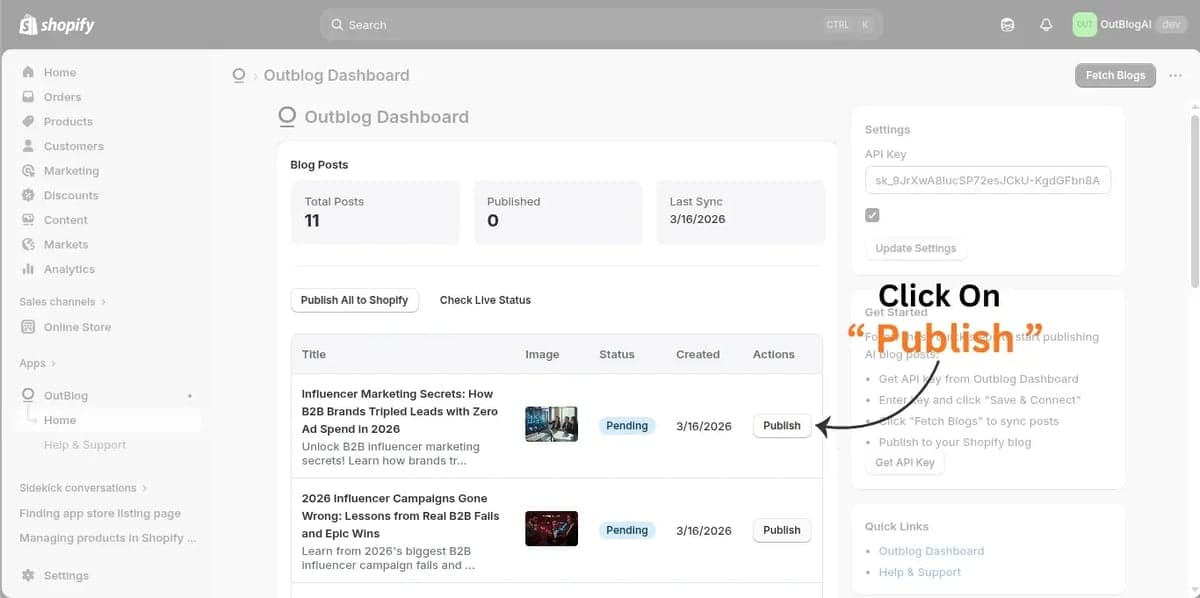Click the Created column header
The width and height of the screenshot is (1200, 598).
698,354
